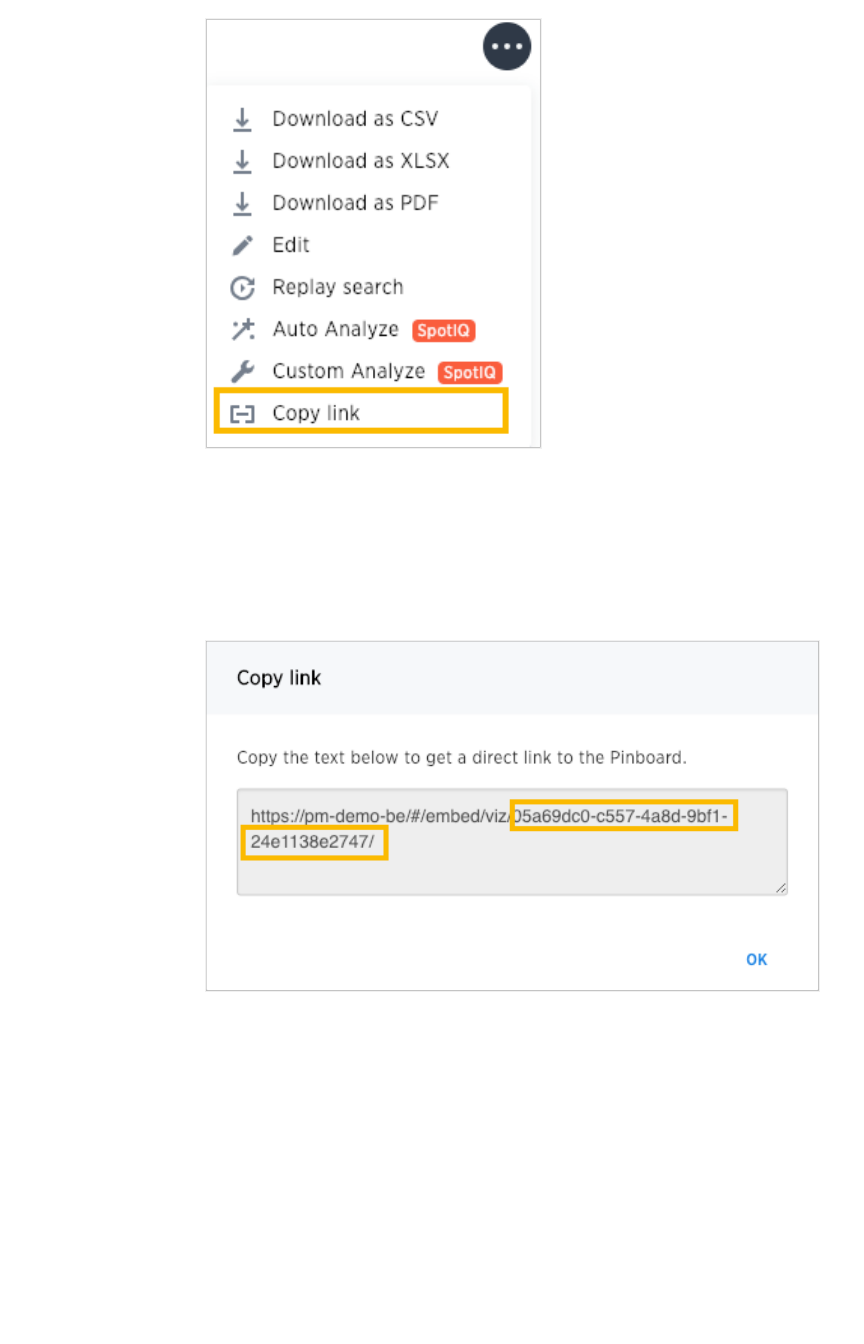864x1344 pixels.
Task: Click inside the embed link text box
Action: [x=511, y=865]
